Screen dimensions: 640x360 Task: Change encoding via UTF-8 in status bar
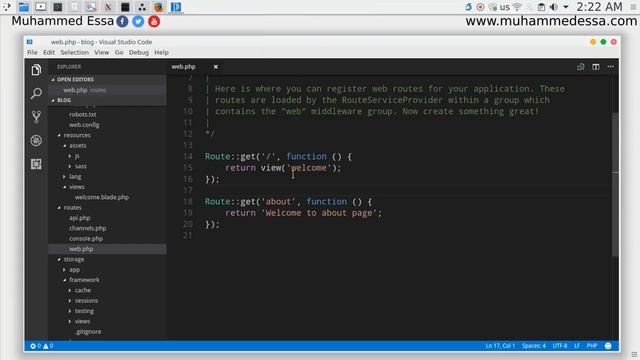(x=560, y=346)
